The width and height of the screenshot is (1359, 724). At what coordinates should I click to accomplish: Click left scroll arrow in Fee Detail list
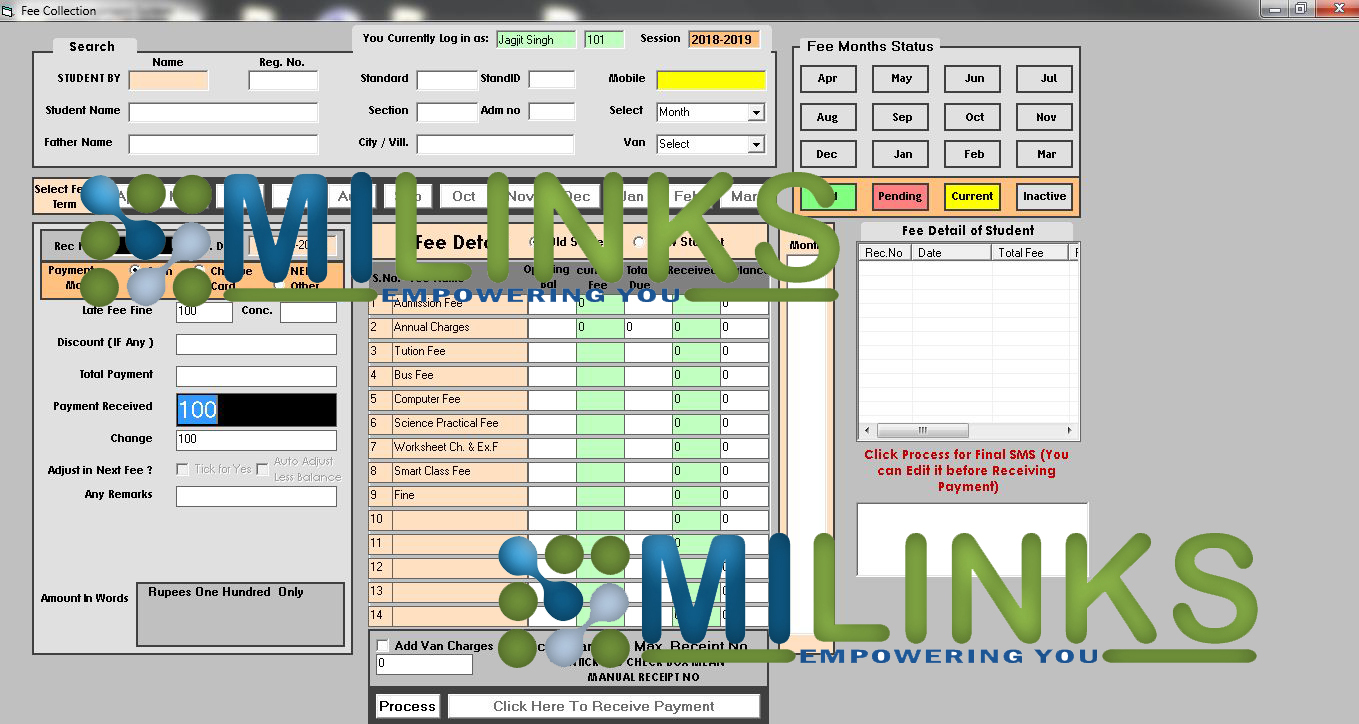pyautogui.click(x=866, y=431)
